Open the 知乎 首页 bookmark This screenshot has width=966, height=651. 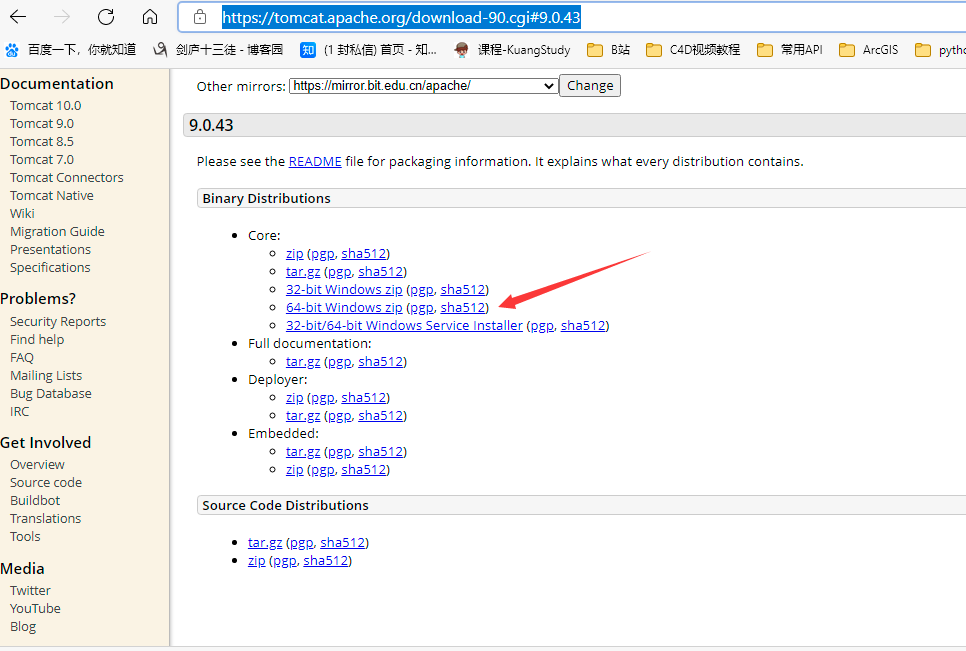[x=368, y=50]
